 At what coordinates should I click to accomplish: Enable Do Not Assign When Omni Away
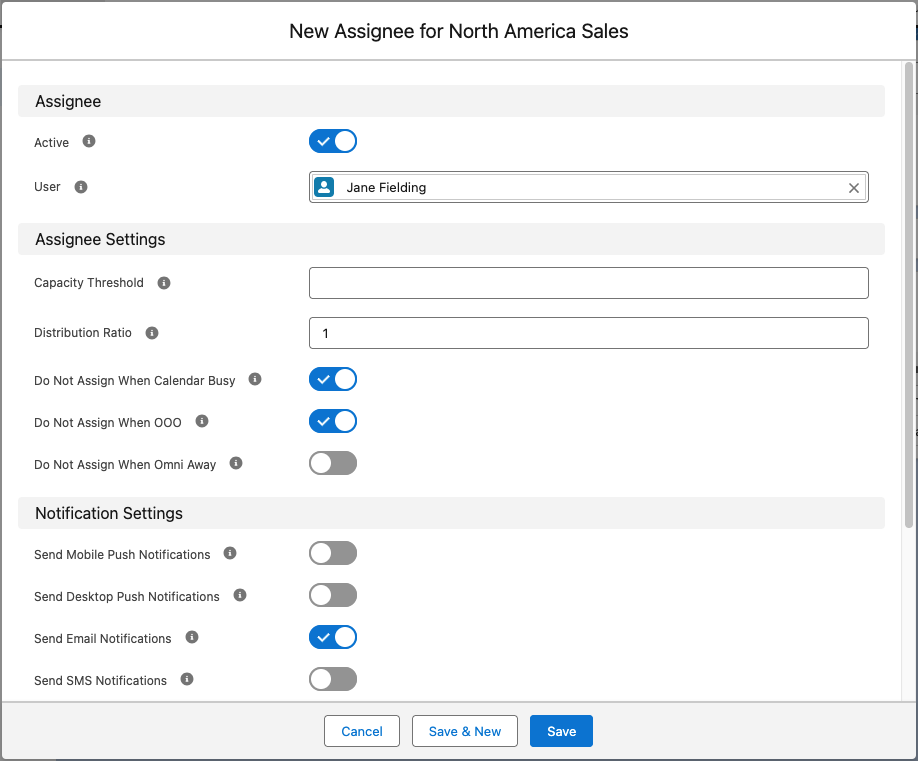pos(333,463)
